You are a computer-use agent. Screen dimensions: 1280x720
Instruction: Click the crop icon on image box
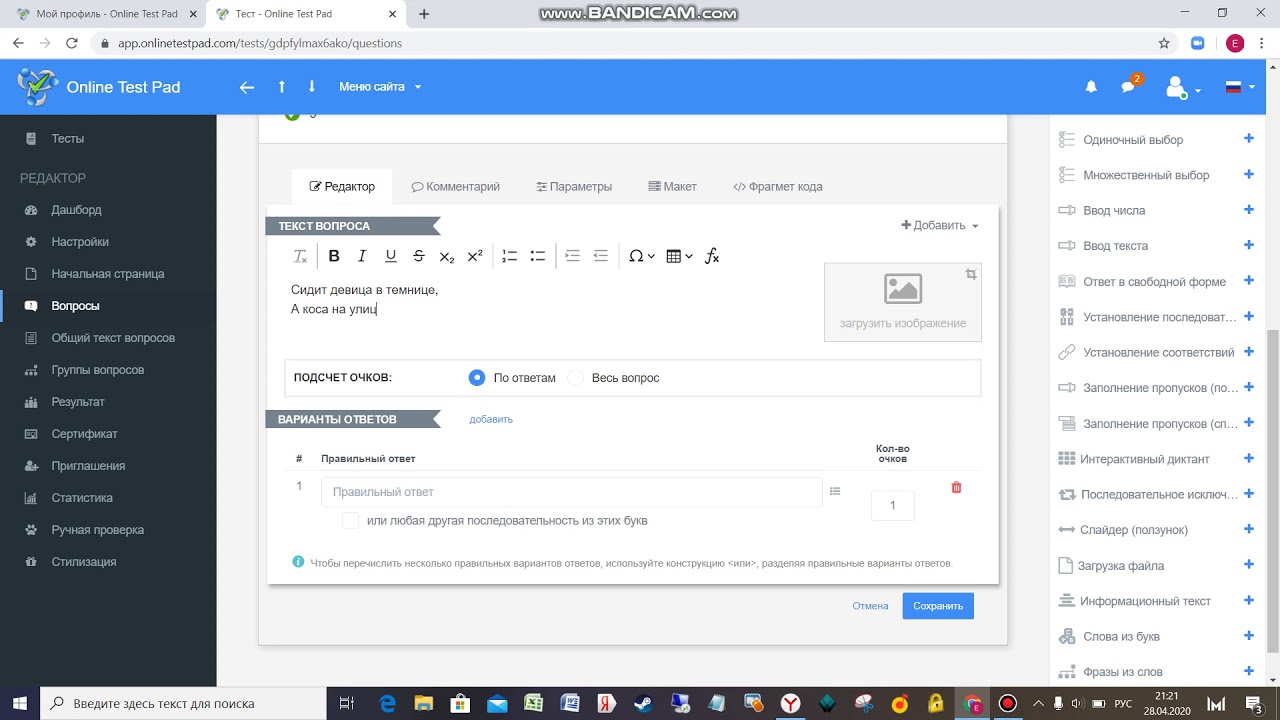coord(970,274)
